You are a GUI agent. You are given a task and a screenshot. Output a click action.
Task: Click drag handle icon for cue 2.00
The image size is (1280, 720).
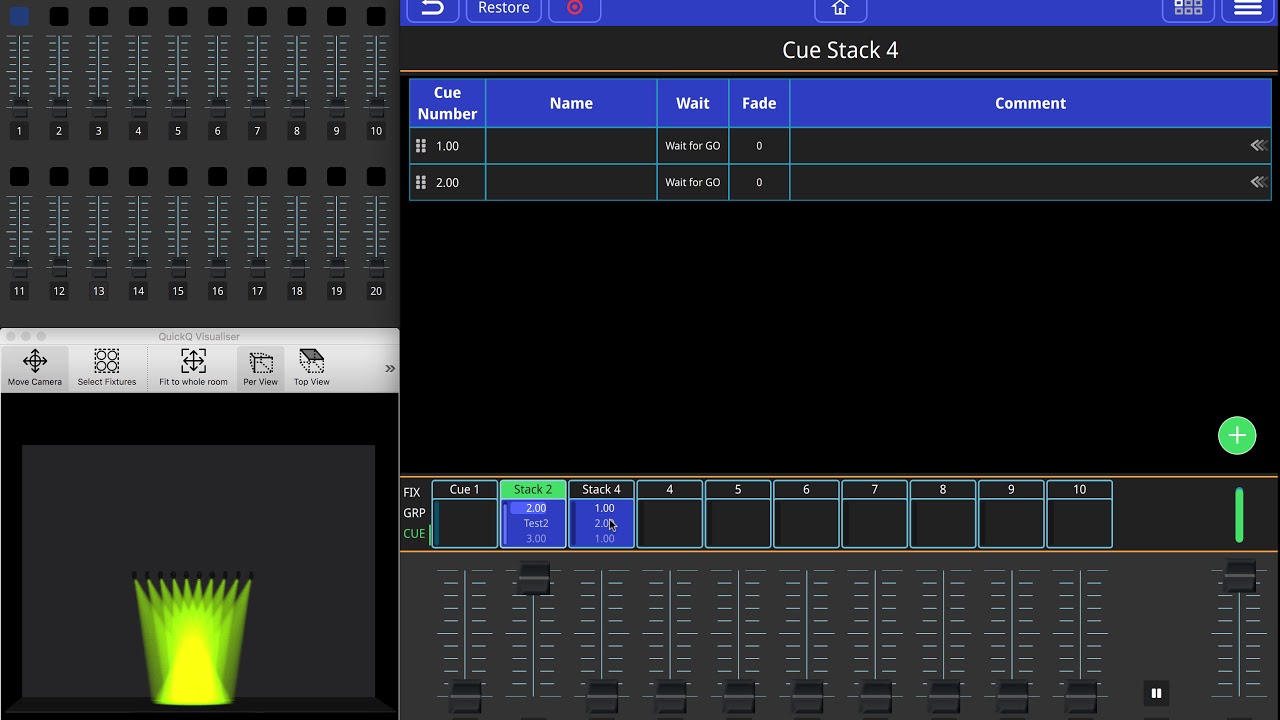pos(421,182)
